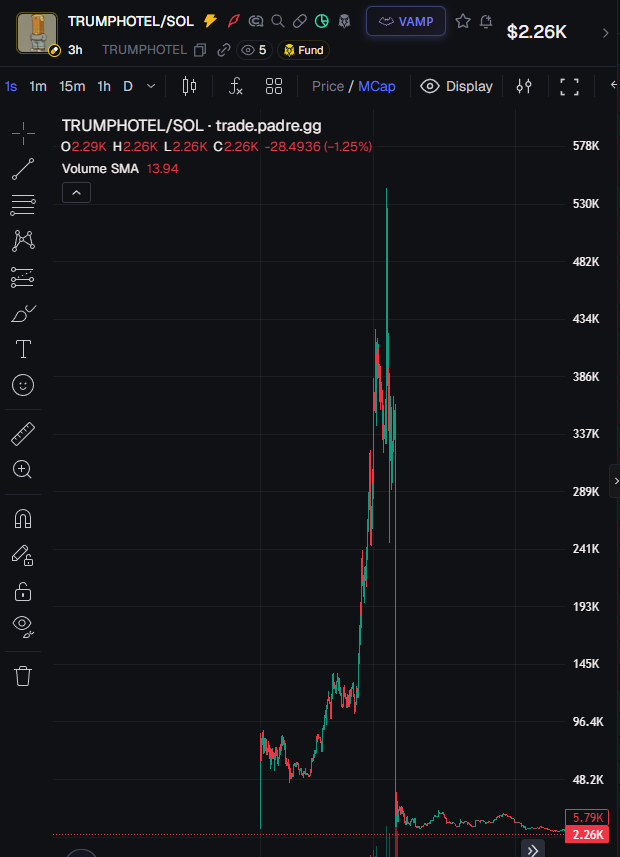Viewport: 620px width, 857px height.
Task: Click the lightning bolt icon
Action: [210, 21]
